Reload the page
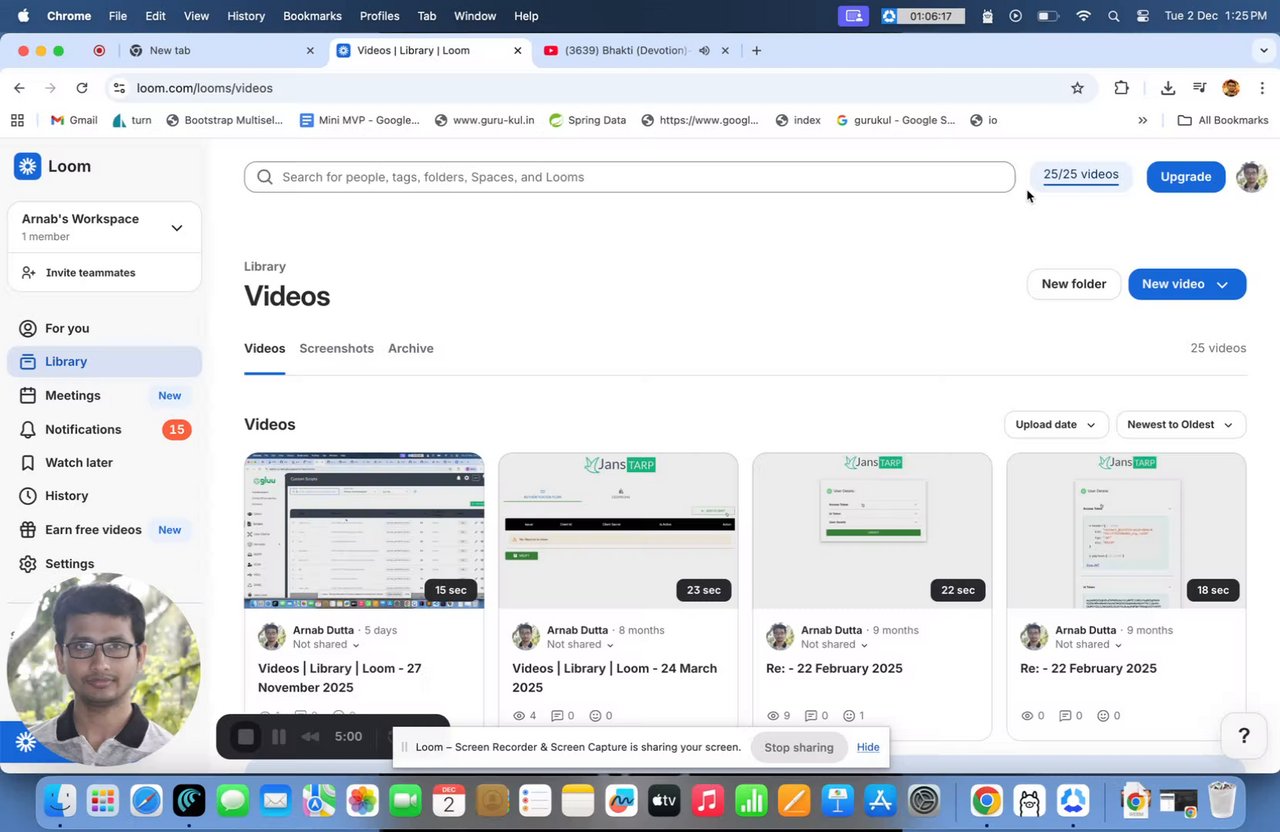Viewport: 1280px width, 832px height. click(82, 88)
